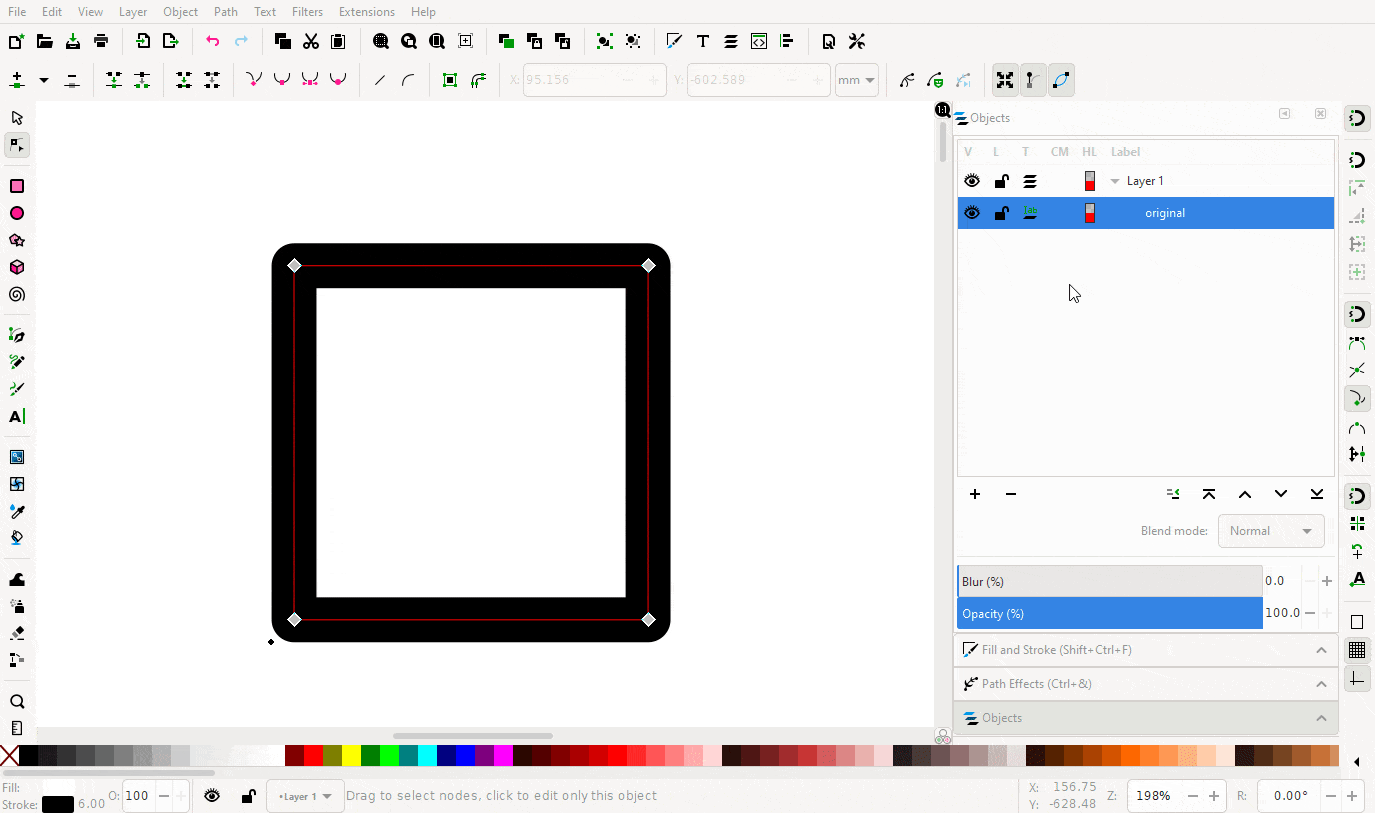
Task: Hide the 'original' object with eye icon
Action: 972,213
